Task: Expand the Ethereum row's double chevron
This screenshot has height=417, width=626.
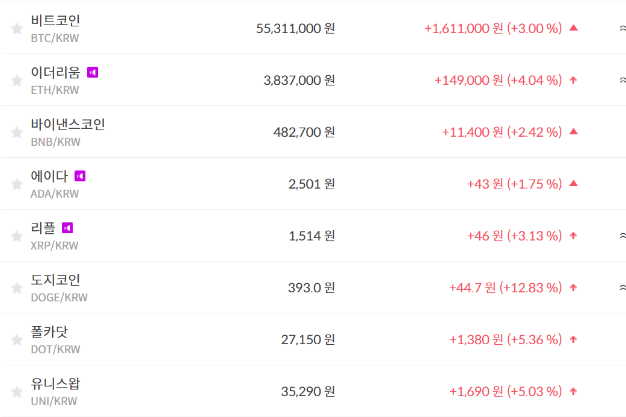Action: click(622, 80)
